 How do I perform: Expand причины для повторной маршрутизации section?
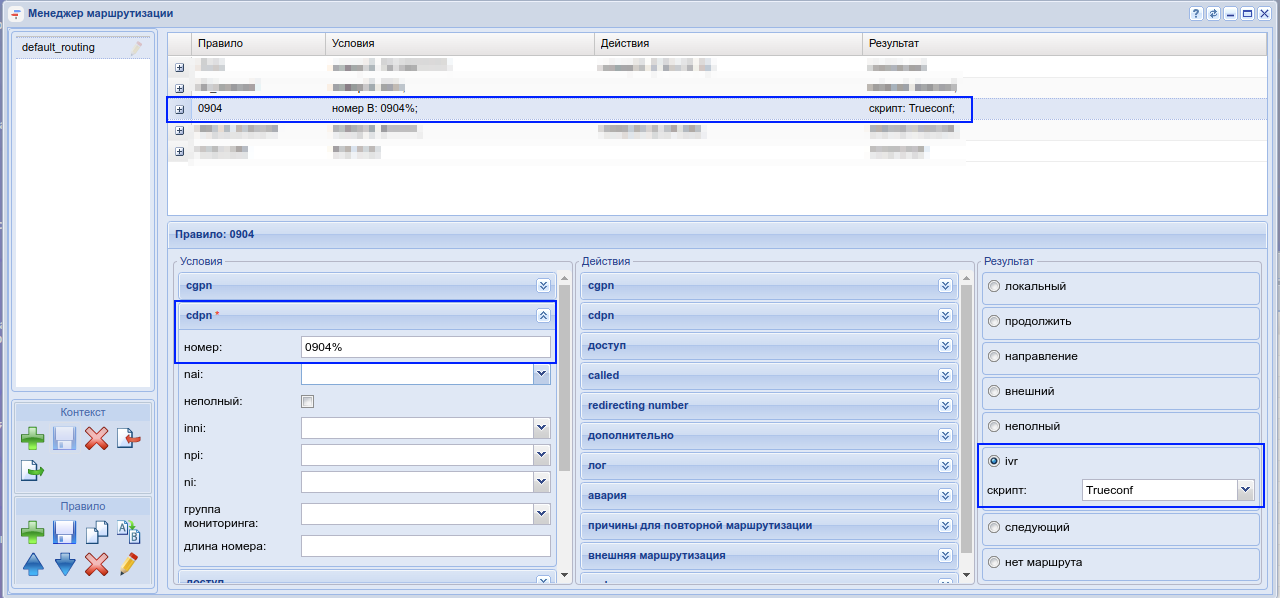tap(945, 525)
